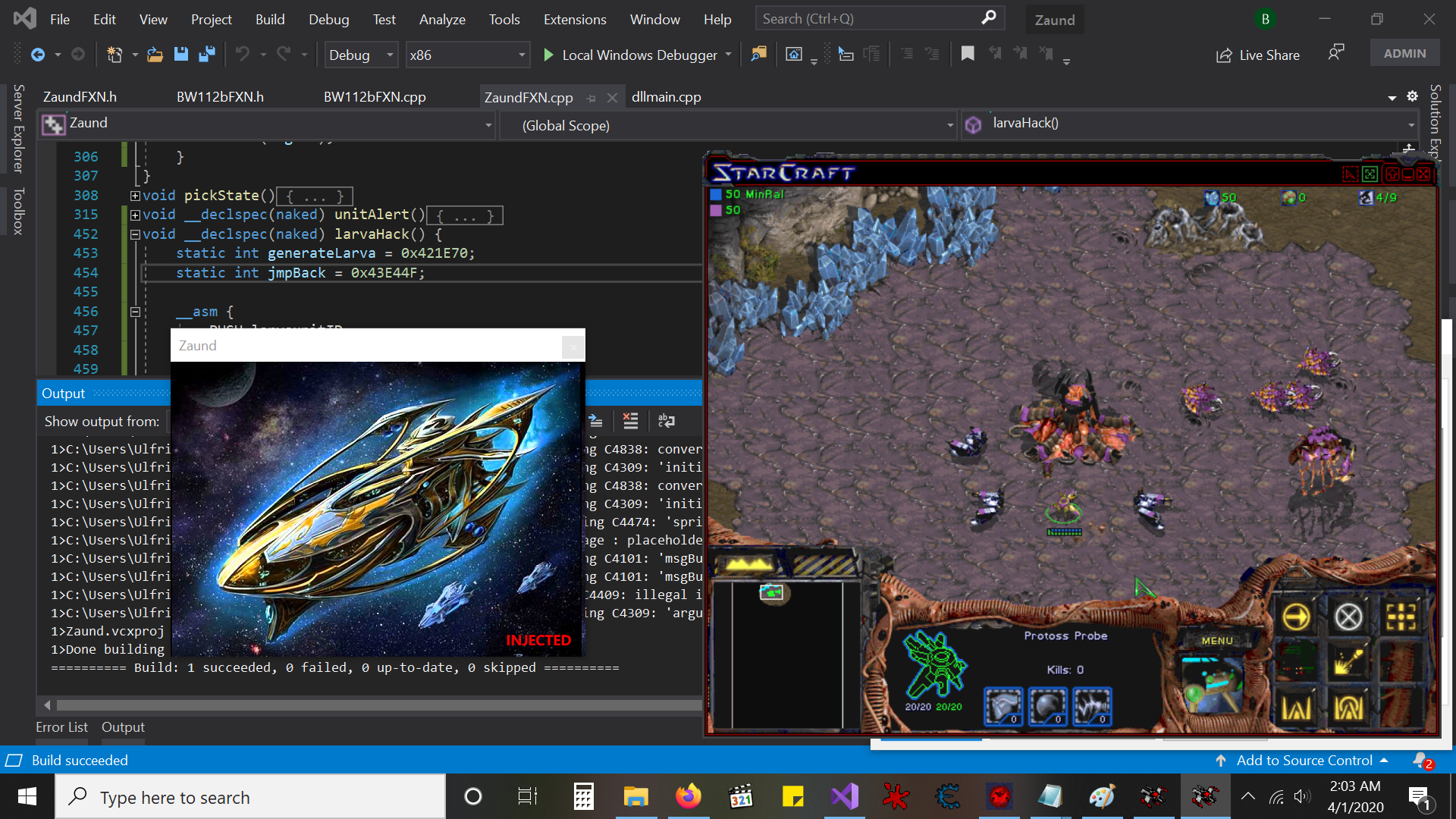
Task: Select the Output tab at bottom
Action: click(x=123, y=726)
